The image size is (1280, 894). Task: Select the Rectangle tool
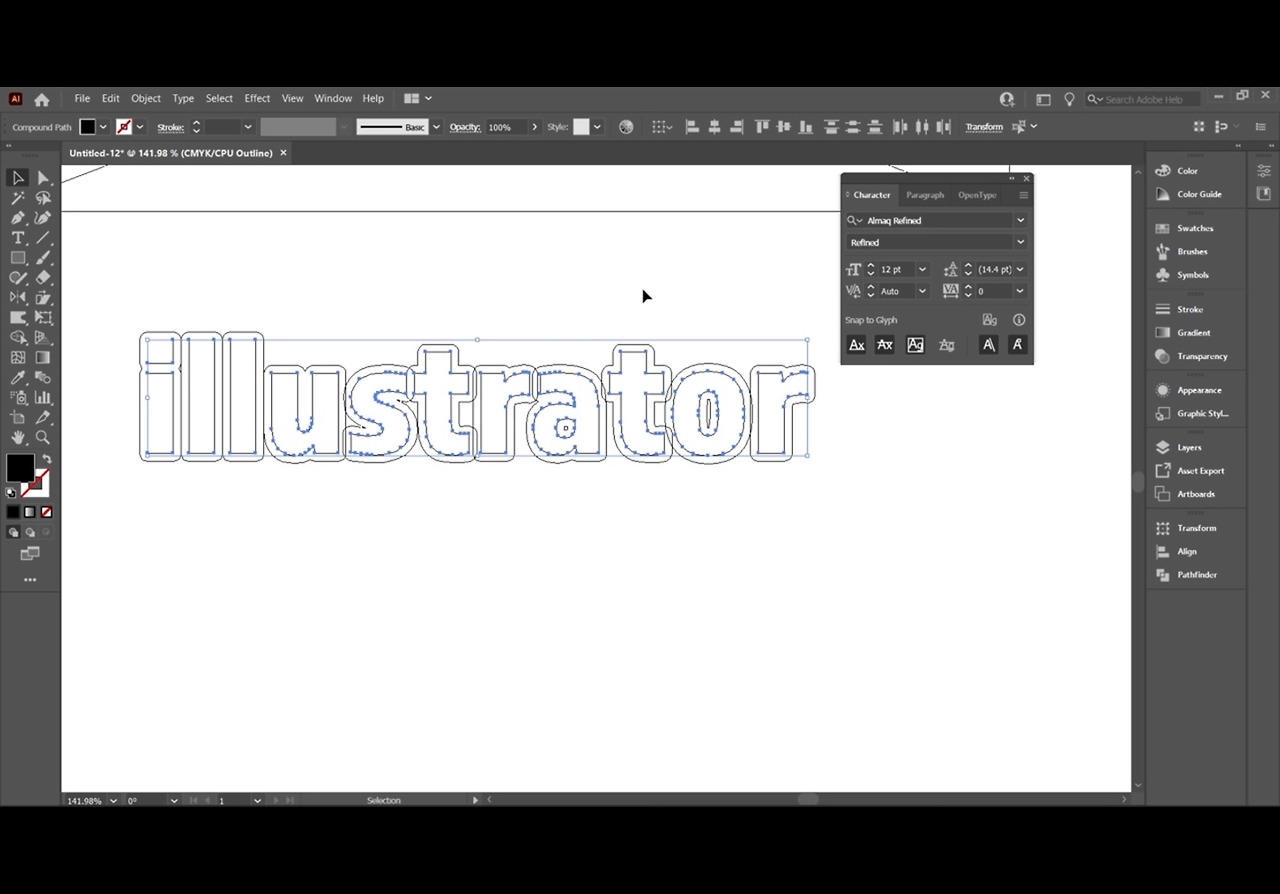(x=18, y=258)
